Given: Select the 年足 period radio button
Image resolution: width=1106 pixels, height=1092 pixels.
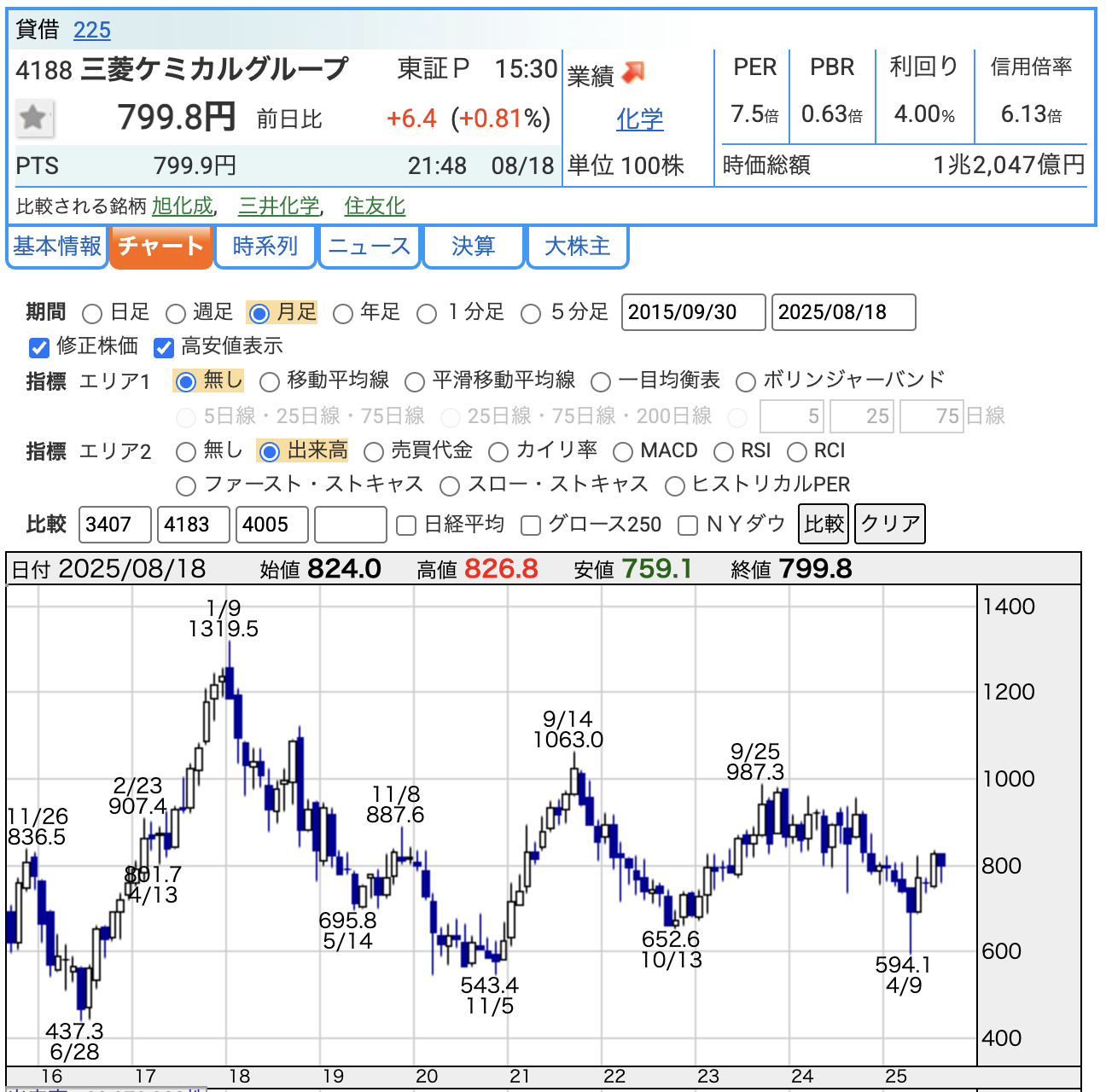Looking at the screenshot, I should click(x=343, y=314).
